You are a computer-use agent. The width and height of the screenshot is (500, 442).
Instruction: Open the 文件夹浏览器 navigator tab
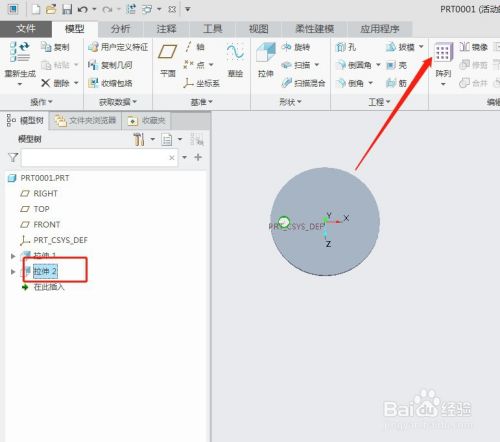tap(85, 120)
